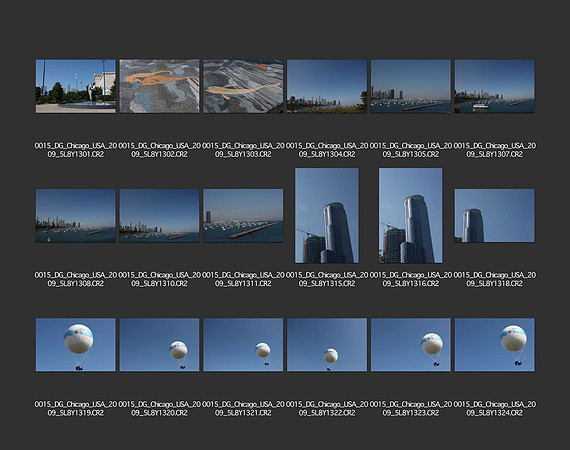Click the filename label ending 5L8Y1302.CR2
The image size is (570, 450).
point(160,150)
